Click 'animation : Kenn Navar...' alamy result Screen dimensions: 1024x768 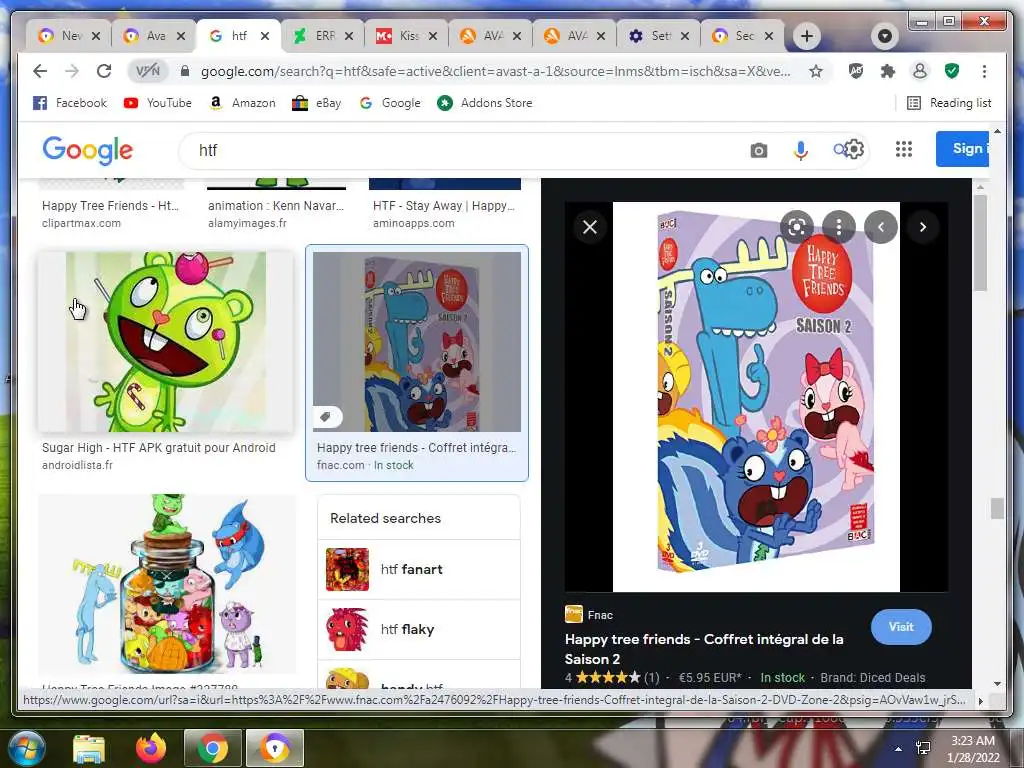276,206
